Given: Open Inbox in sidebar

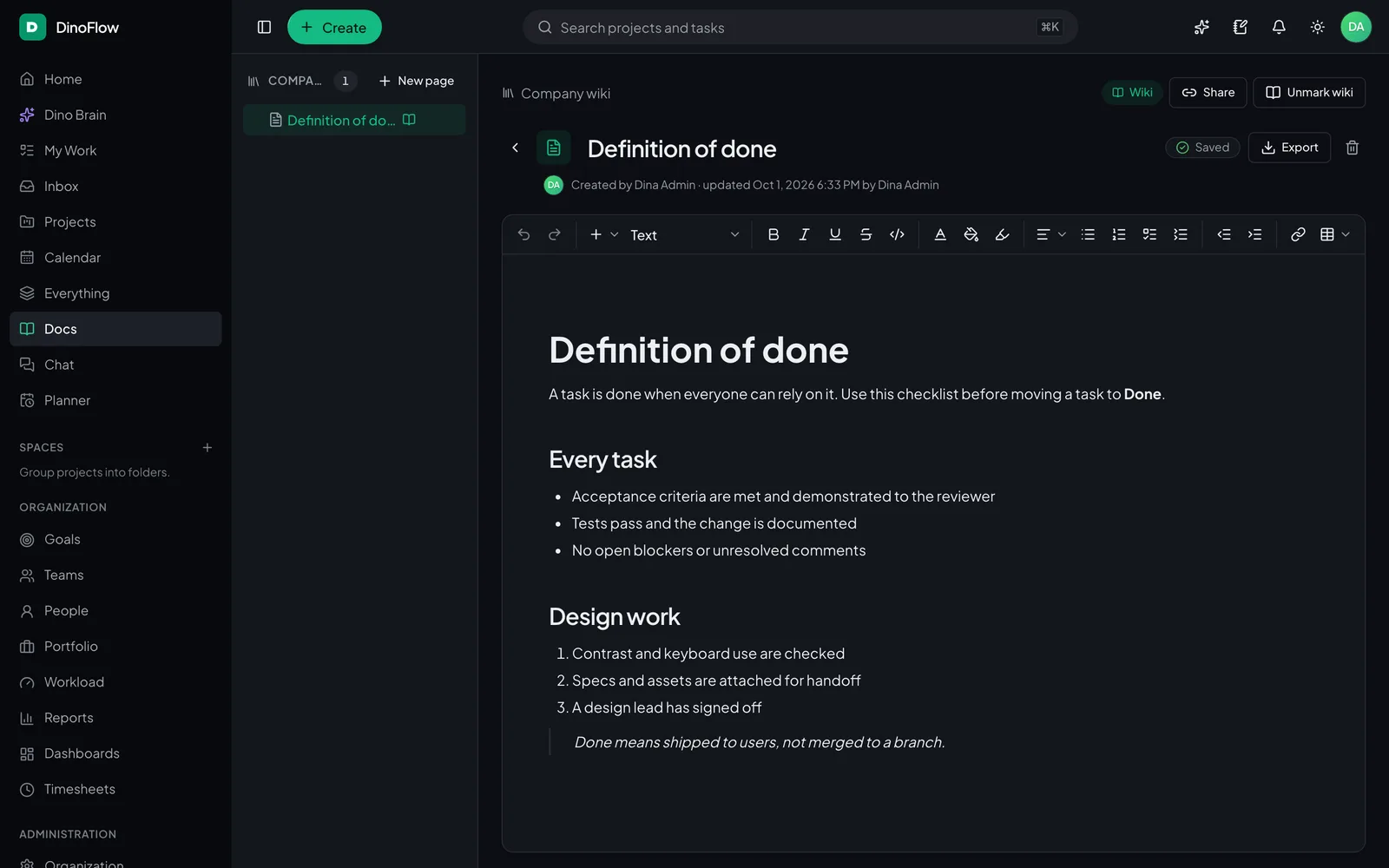Looking at the screenshot, I should [115, 186].
